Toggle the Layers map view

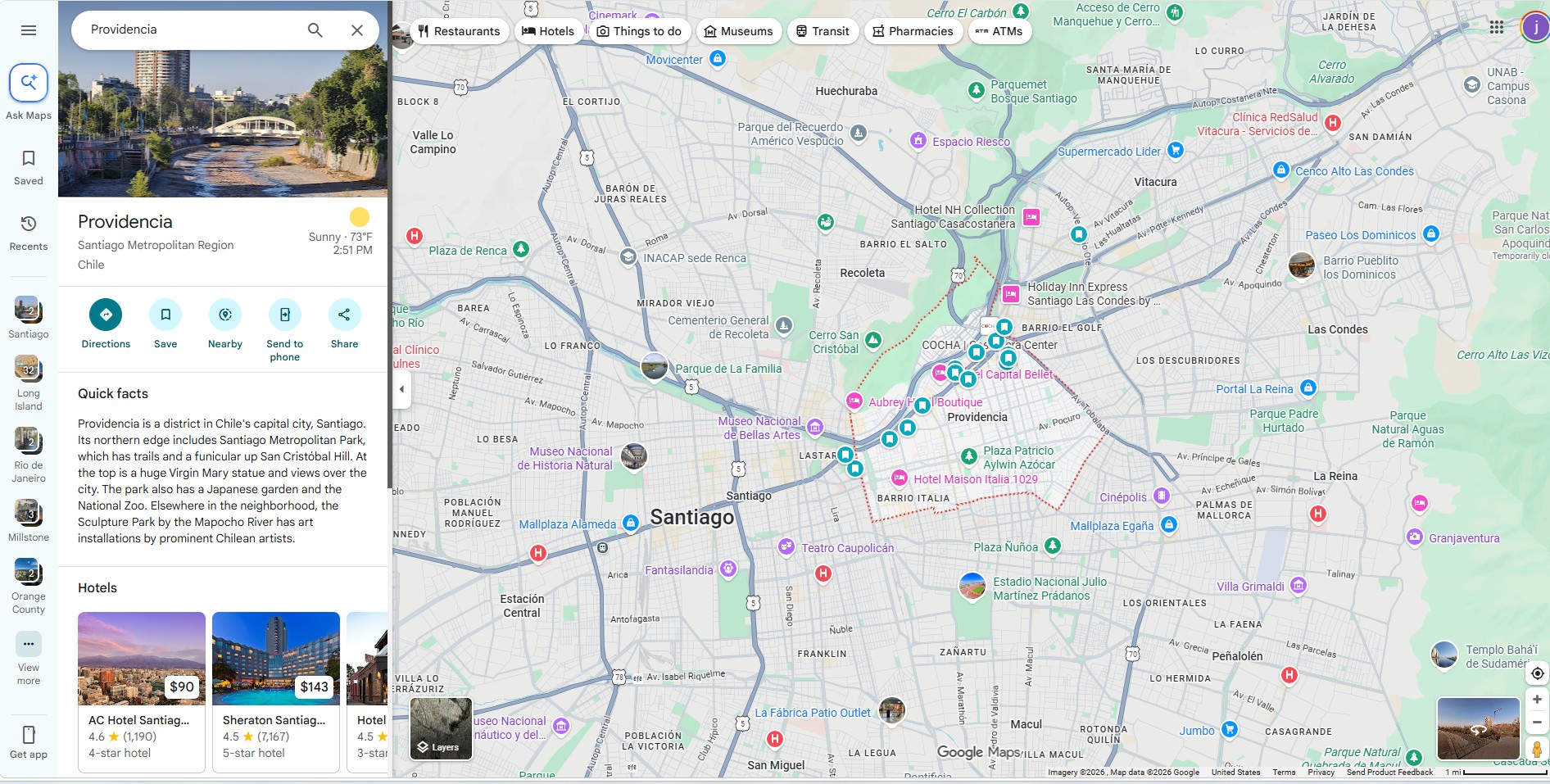[x=441, y=728]
